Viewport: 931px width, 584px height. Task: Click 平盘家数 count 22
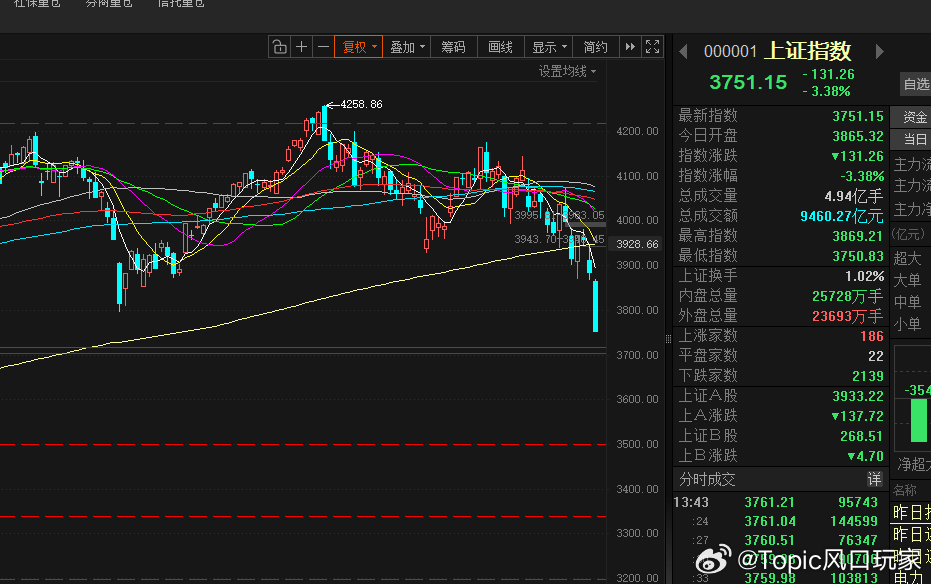coord(876,356)
